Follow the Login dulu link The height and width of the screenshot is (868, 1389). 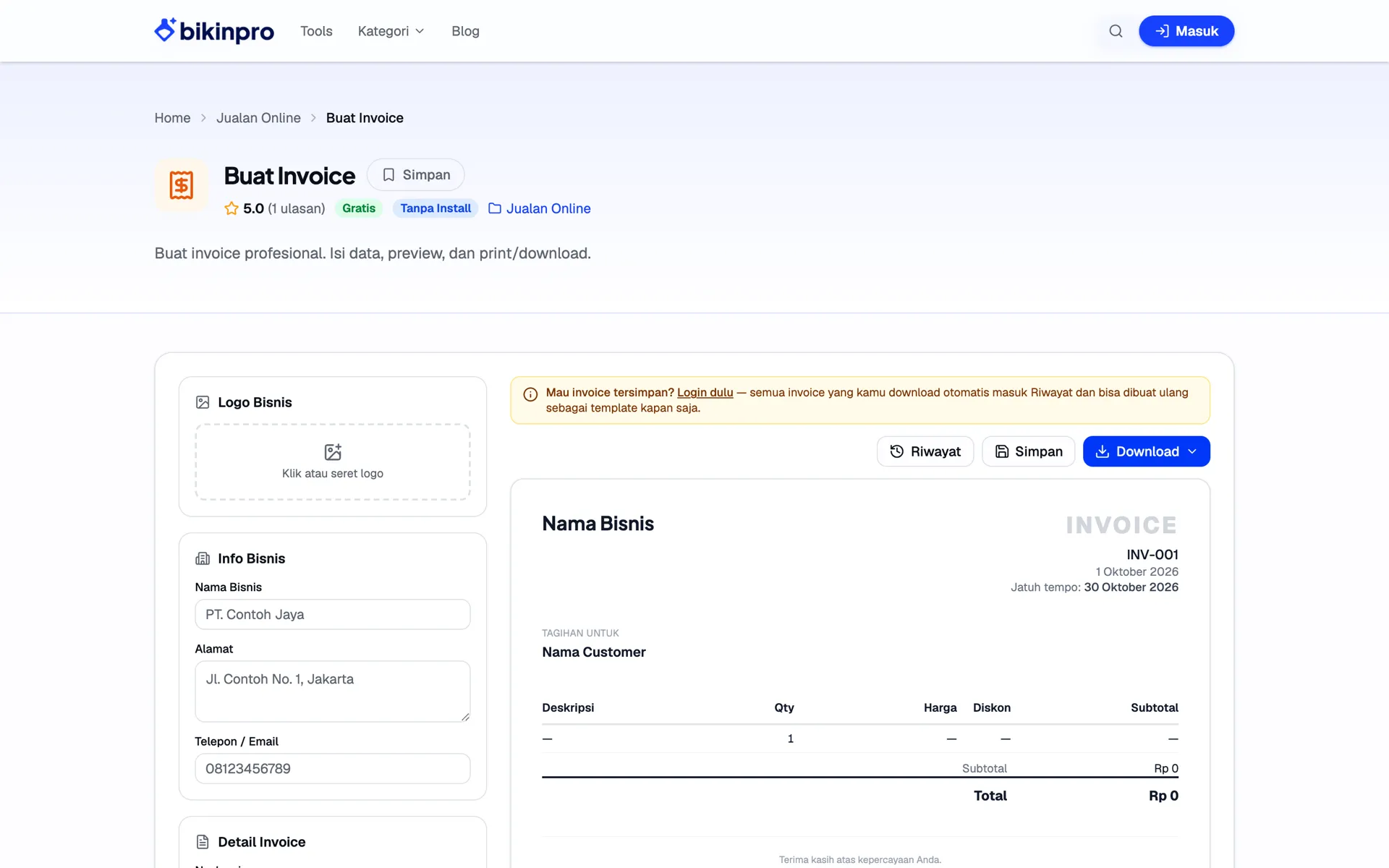705,392
